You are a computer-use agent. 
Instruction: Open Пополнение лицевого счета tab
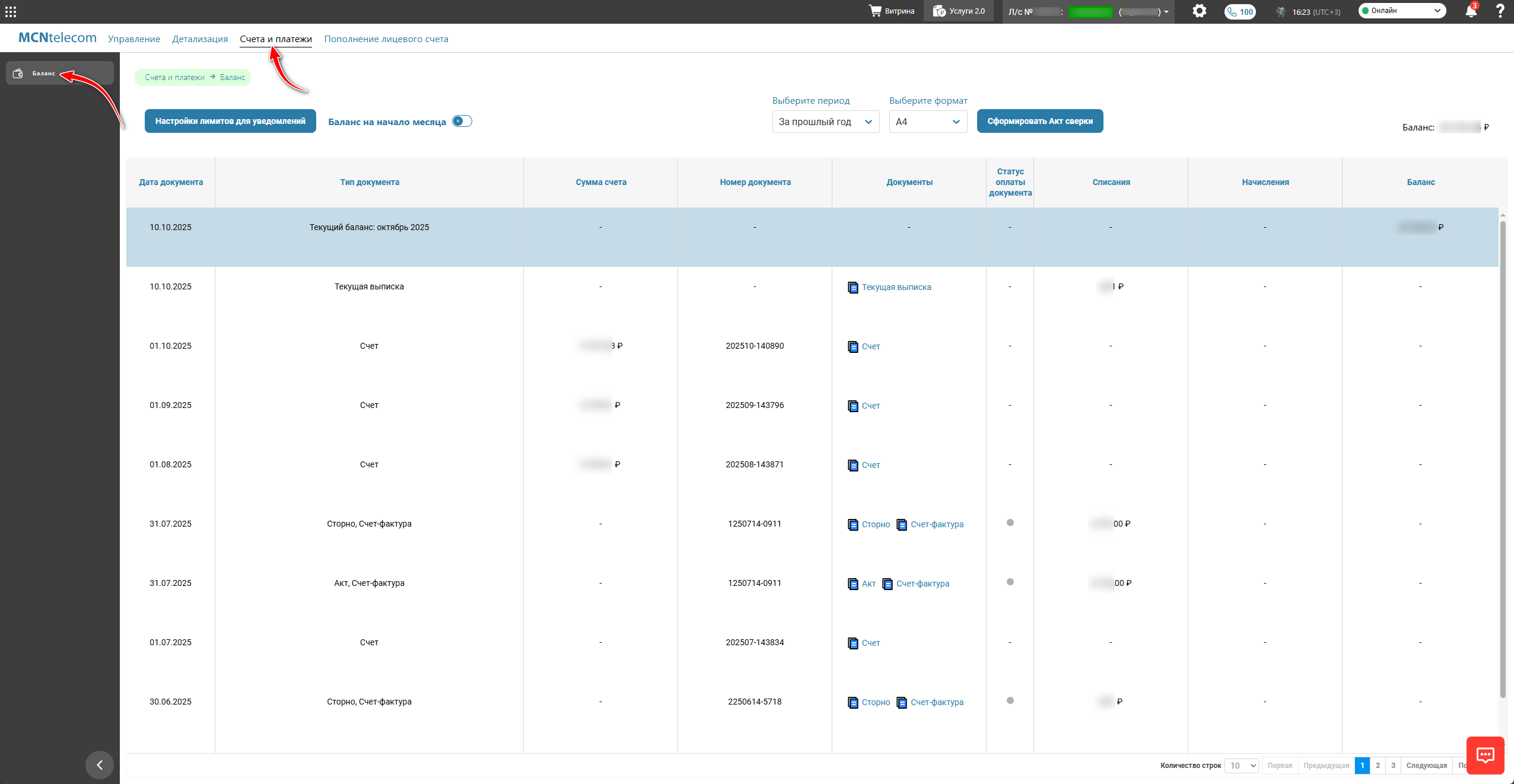coord(386,39)
